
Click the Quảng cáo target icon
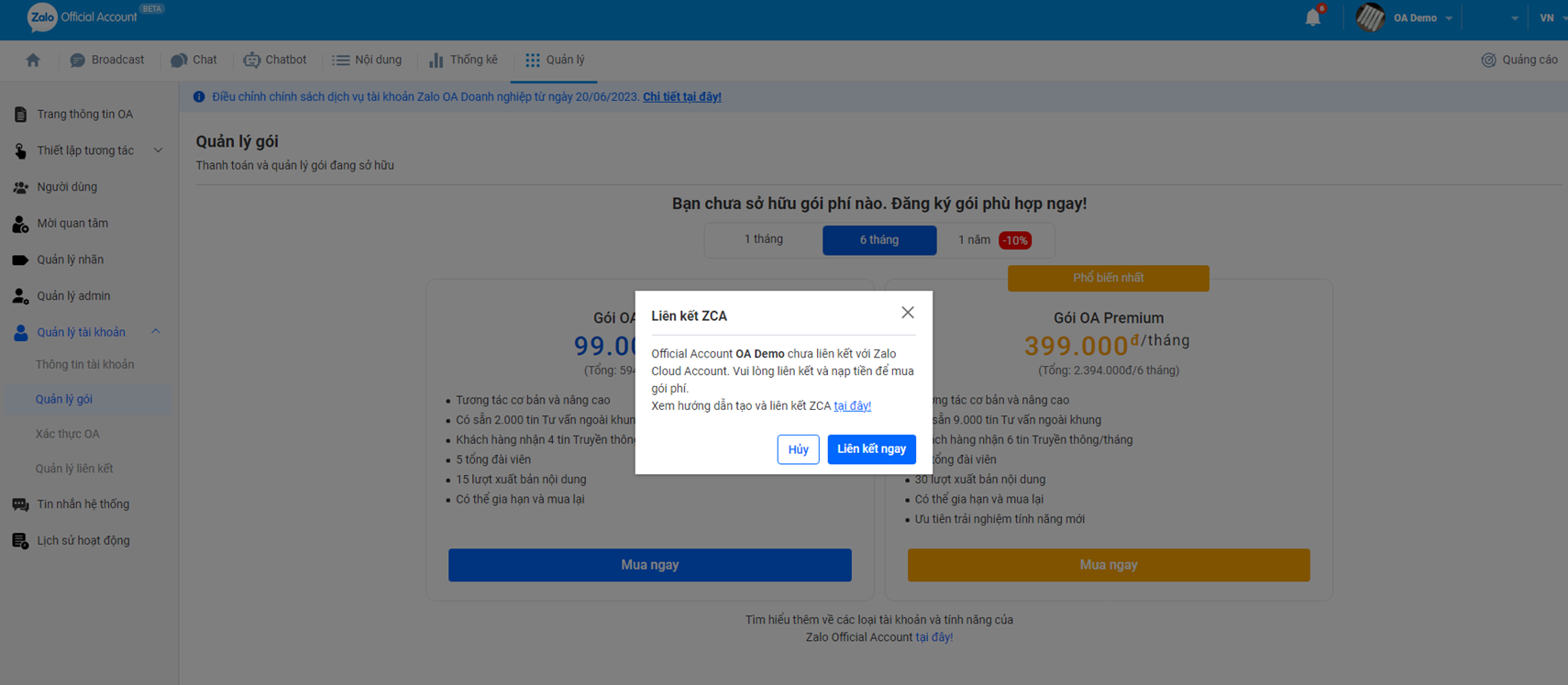click(1488, 60)
